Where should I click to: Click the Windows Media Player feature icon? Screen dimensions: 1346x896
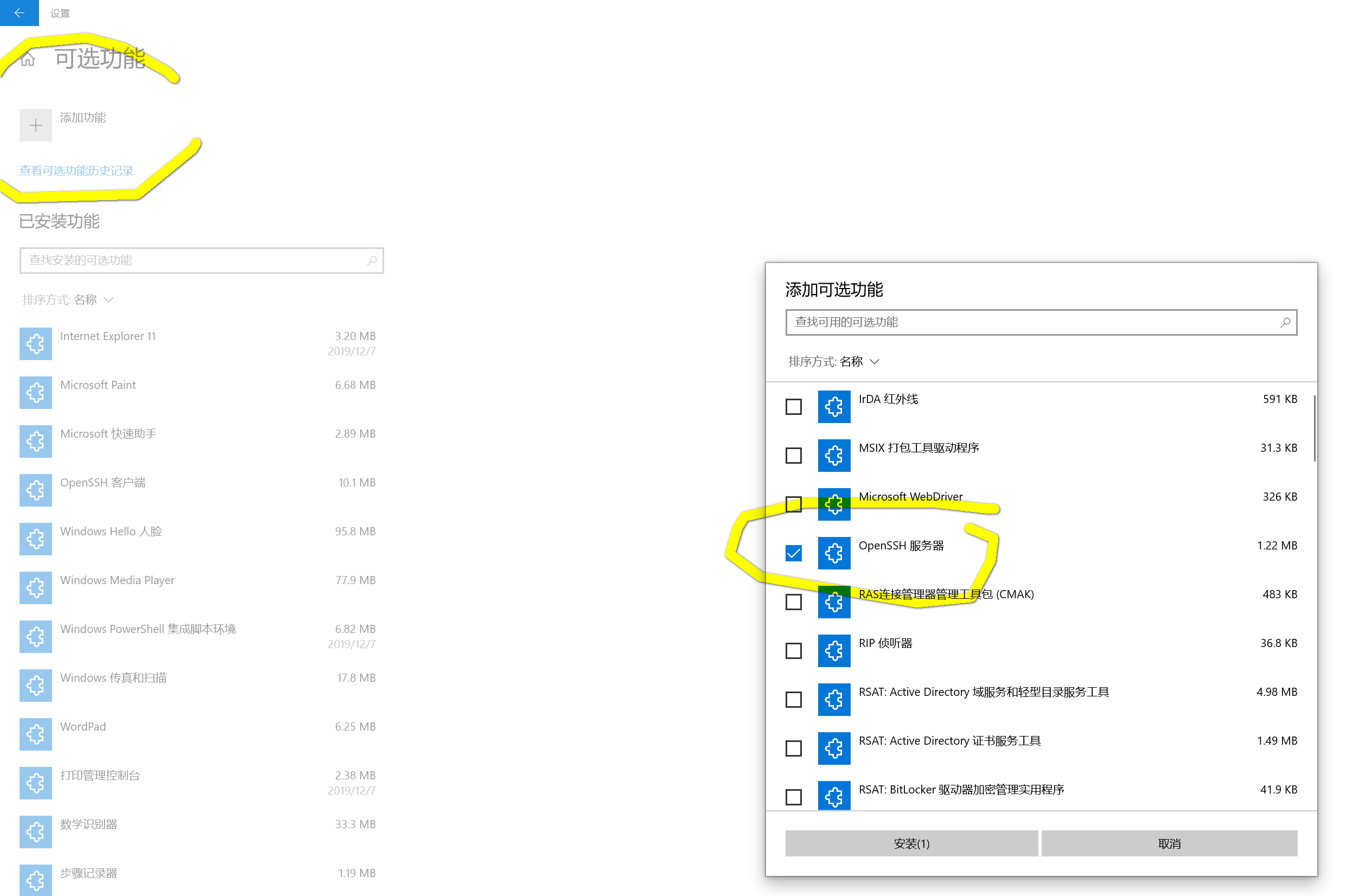click(35, 588)
